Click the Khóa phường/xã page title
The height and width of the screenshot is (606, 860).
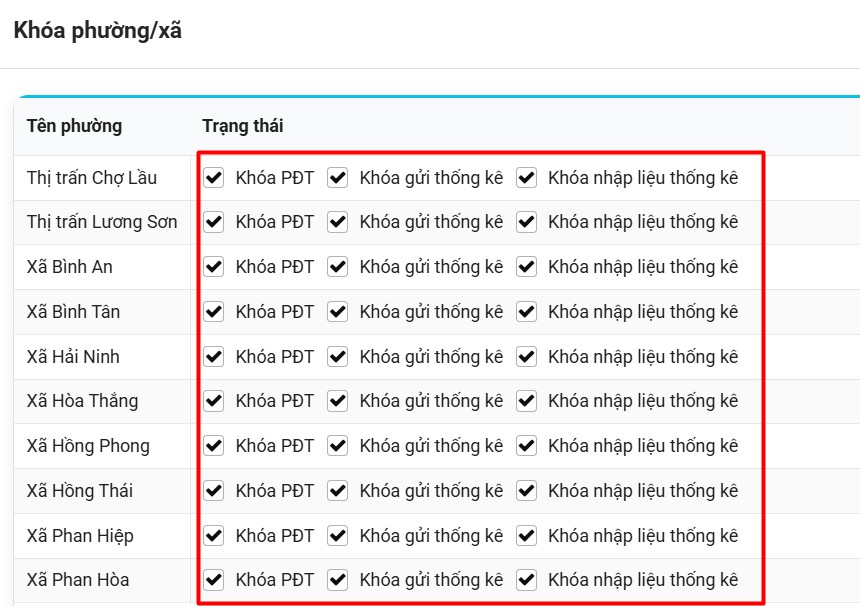[x=97, y=31]
